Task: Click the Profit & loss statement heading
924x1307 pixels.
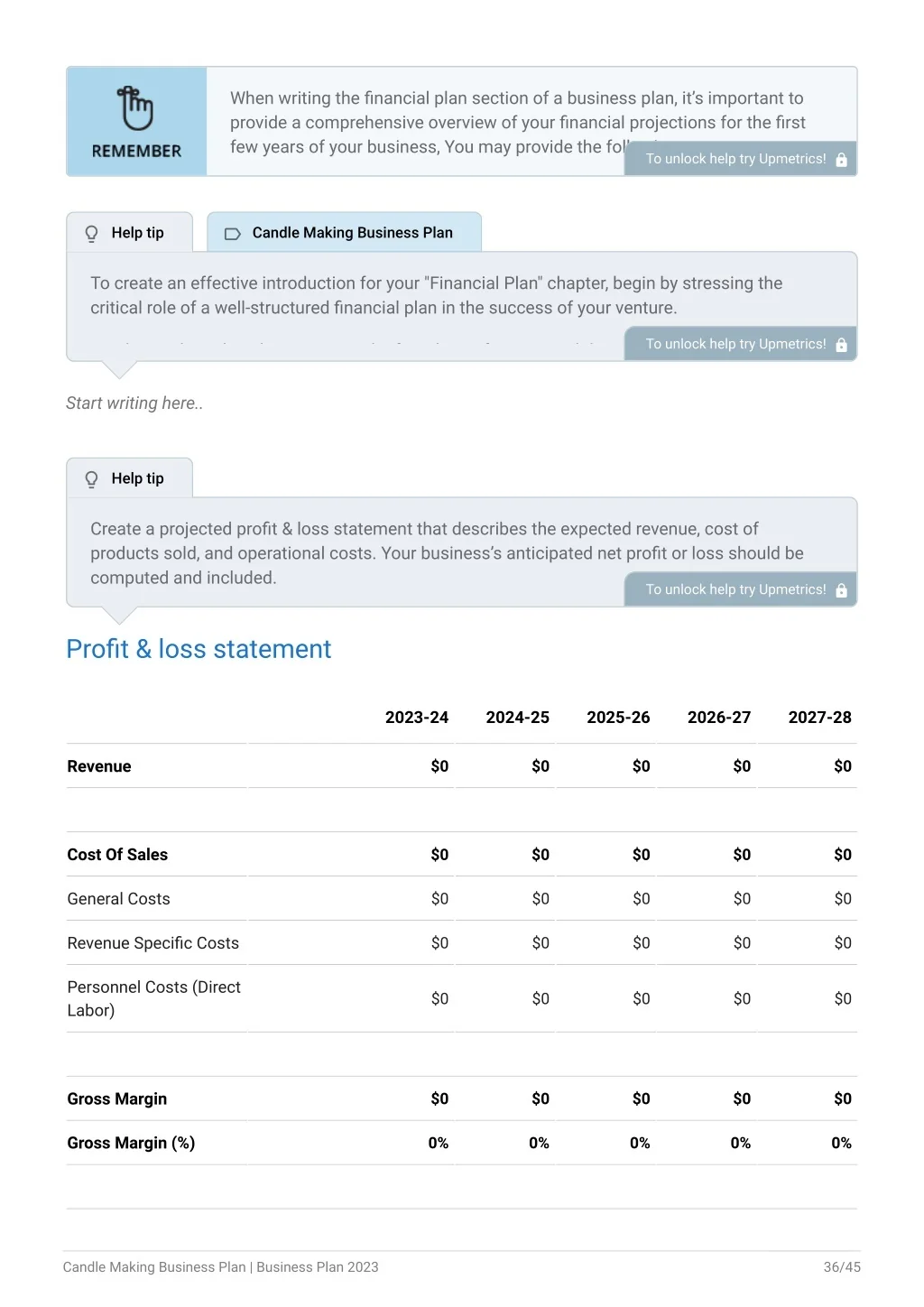Action: pos(199,649)
